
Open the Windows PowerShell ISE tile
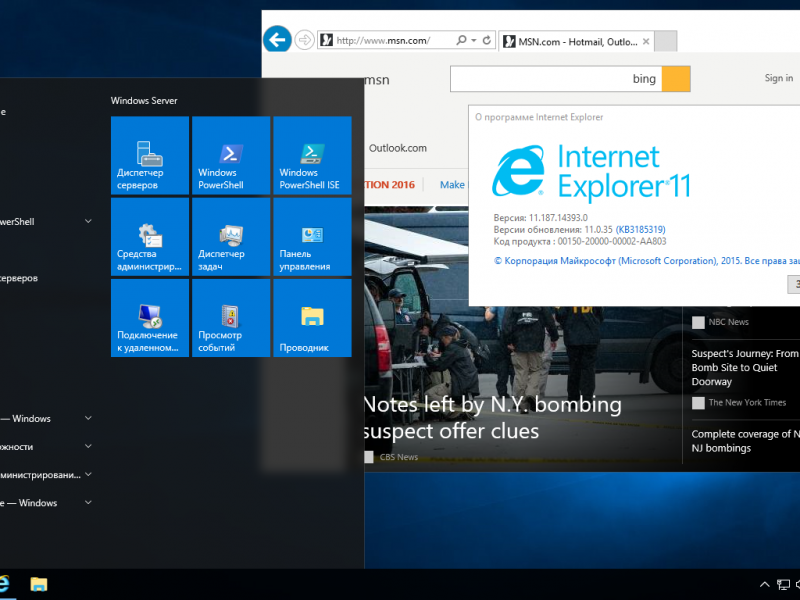pyautogui.click(x=312, y=155)
